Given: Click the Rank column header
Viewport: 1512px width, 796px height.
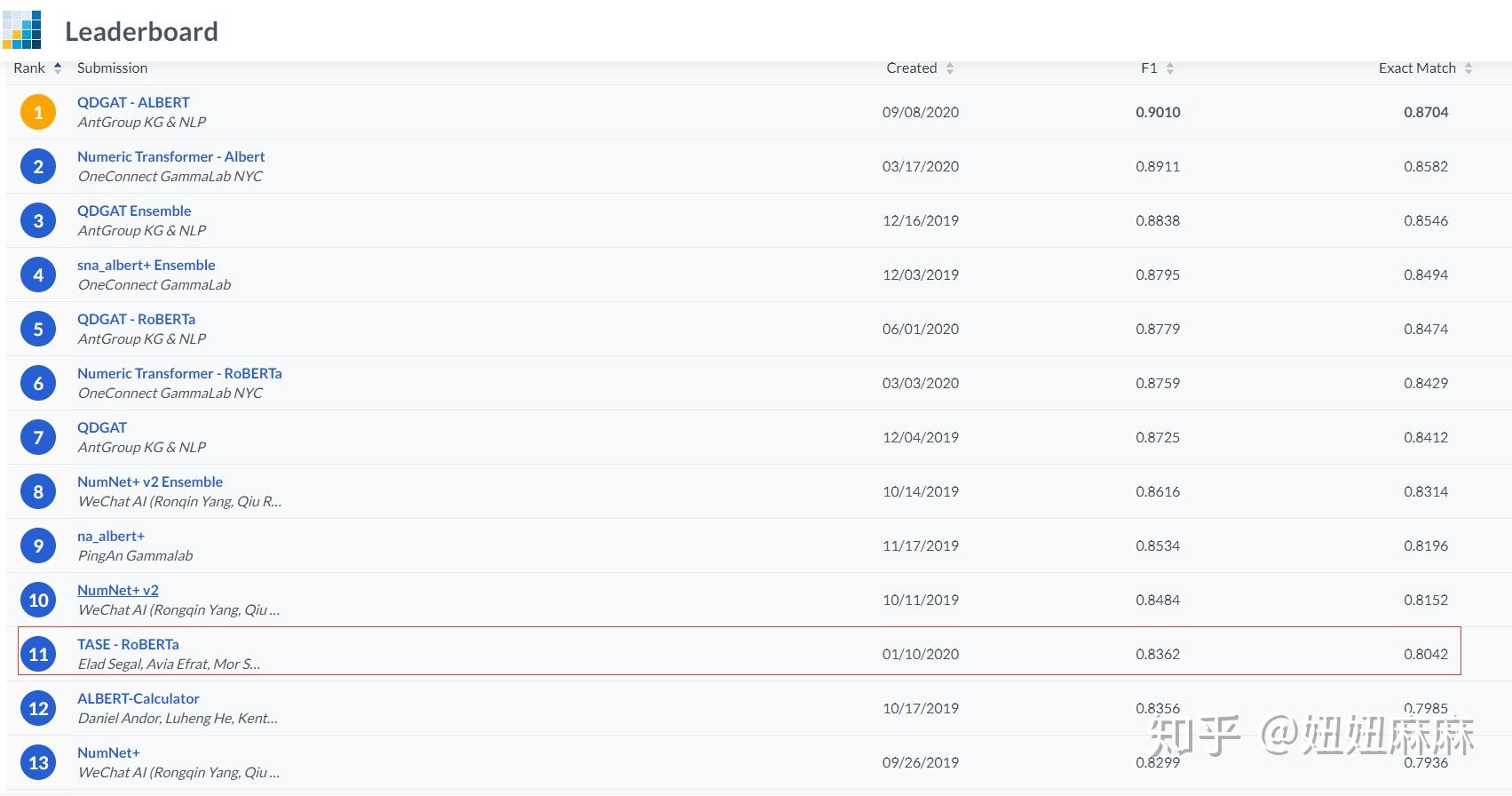Looking at the screenshot, I should click(x=29, y=68).
